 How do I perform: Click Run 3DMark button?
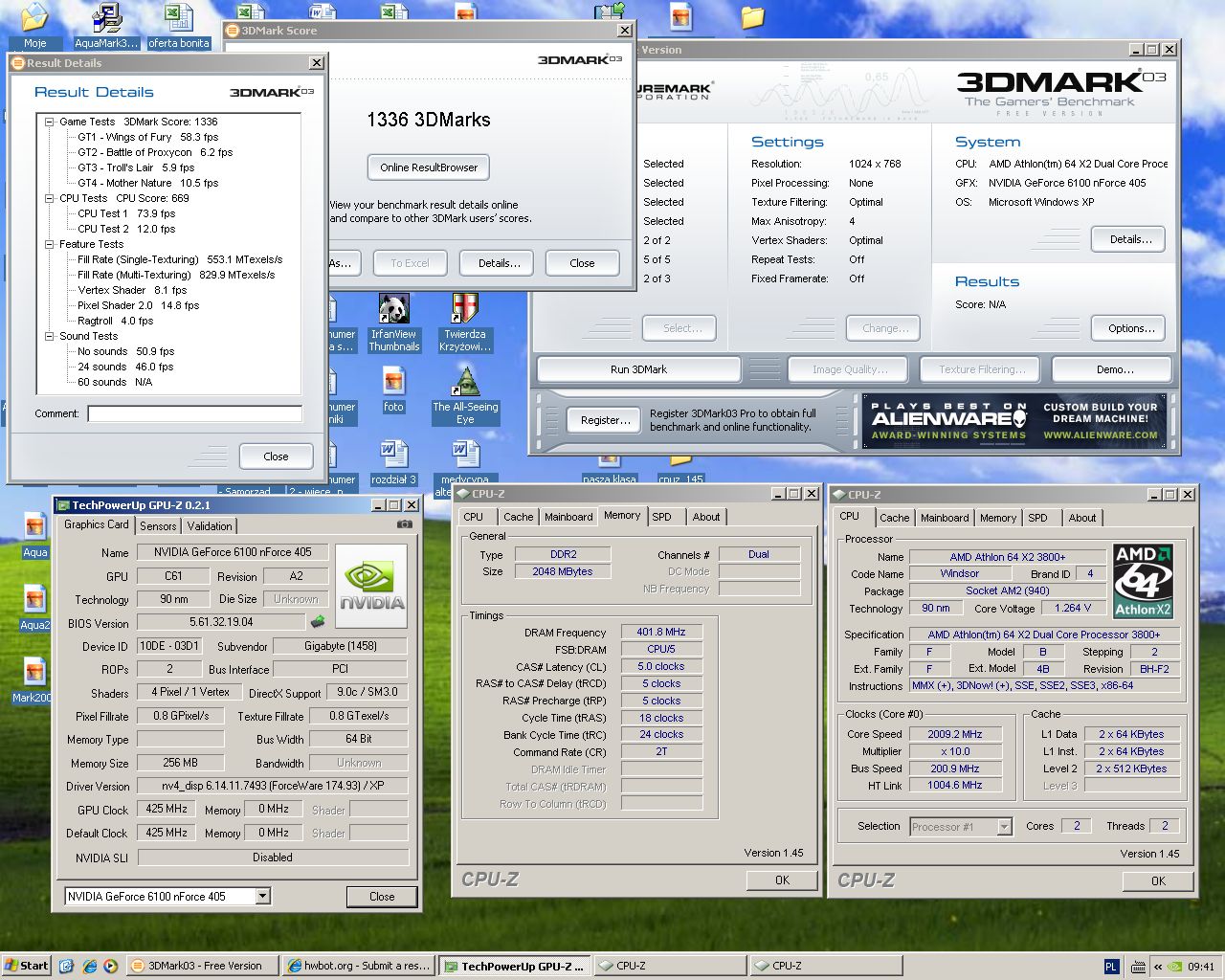(638, 369)
